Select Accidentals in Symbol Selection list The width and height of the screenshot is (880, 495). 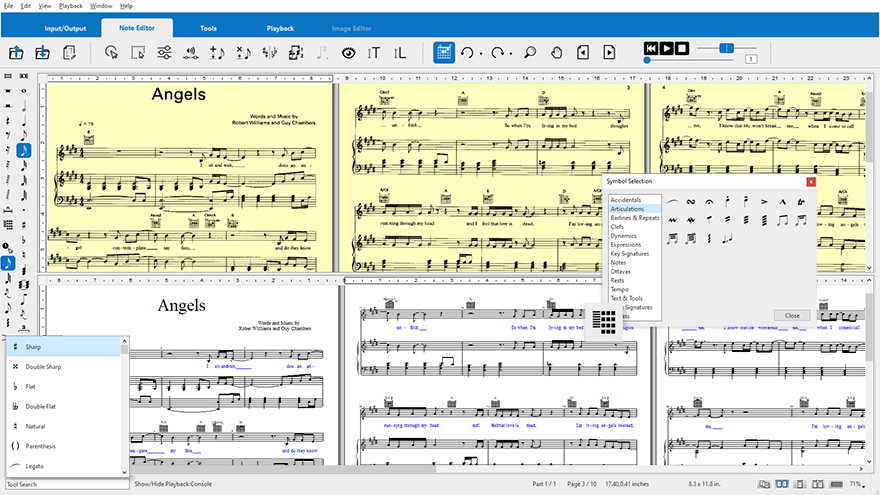pos(625,200)
